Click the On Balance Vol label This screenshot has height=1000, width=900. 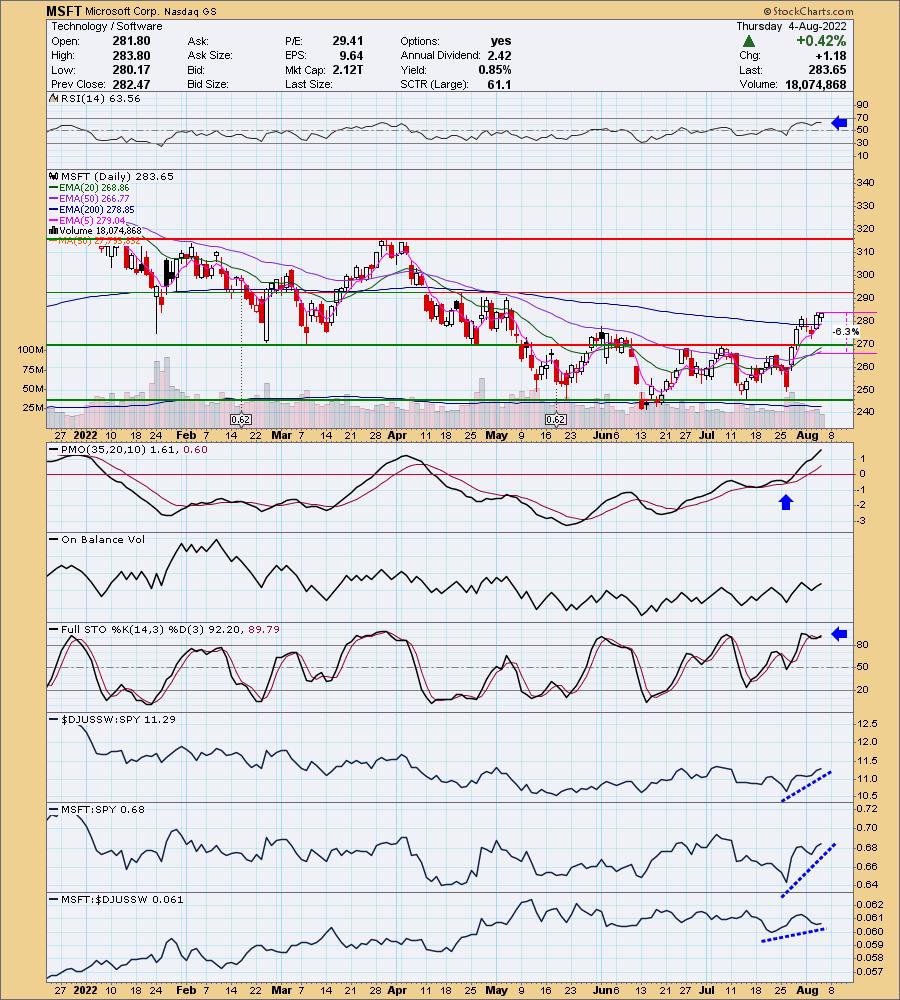tap(103, 540)
